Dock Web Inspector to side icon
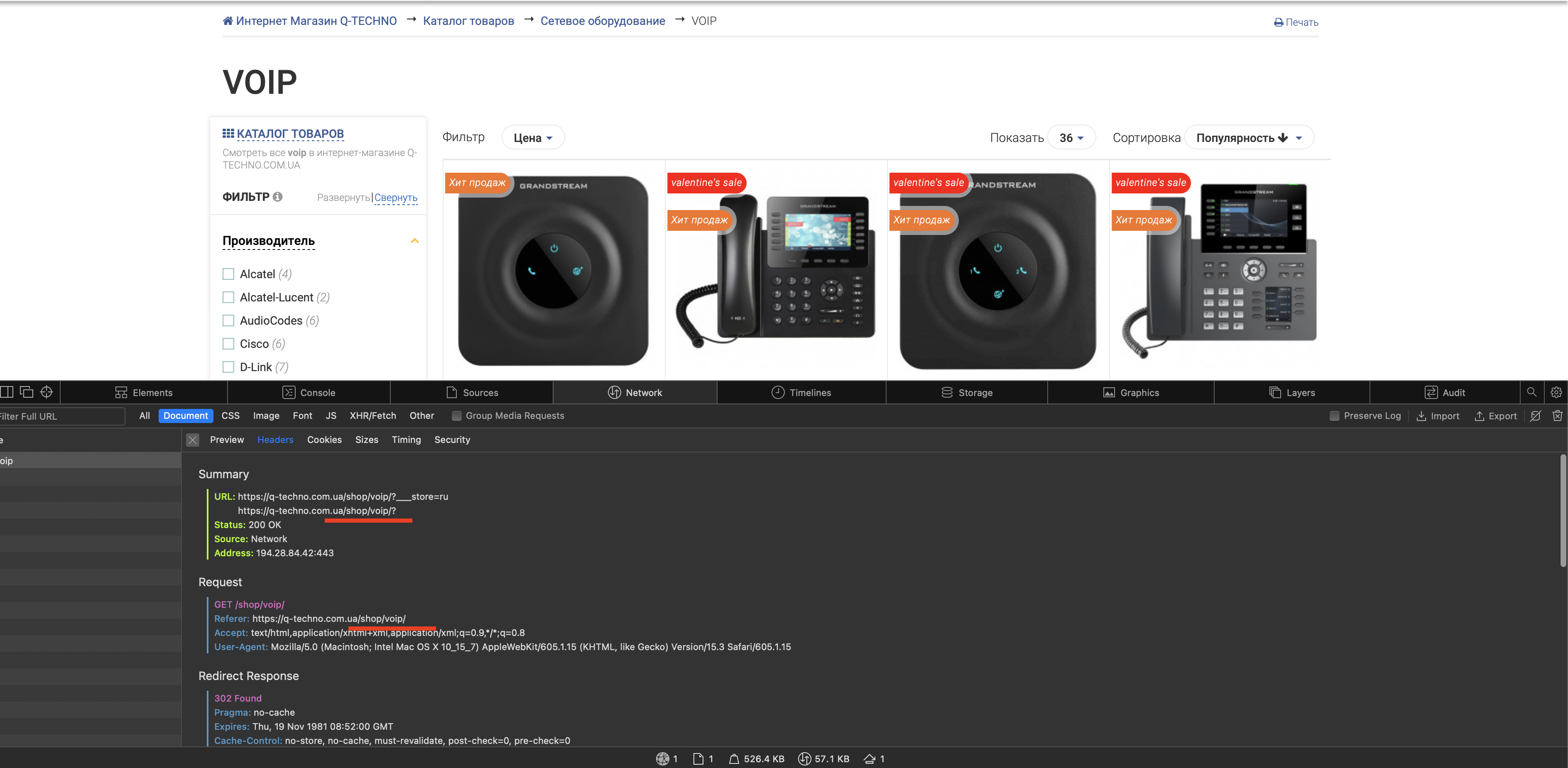 pos(7,392)
